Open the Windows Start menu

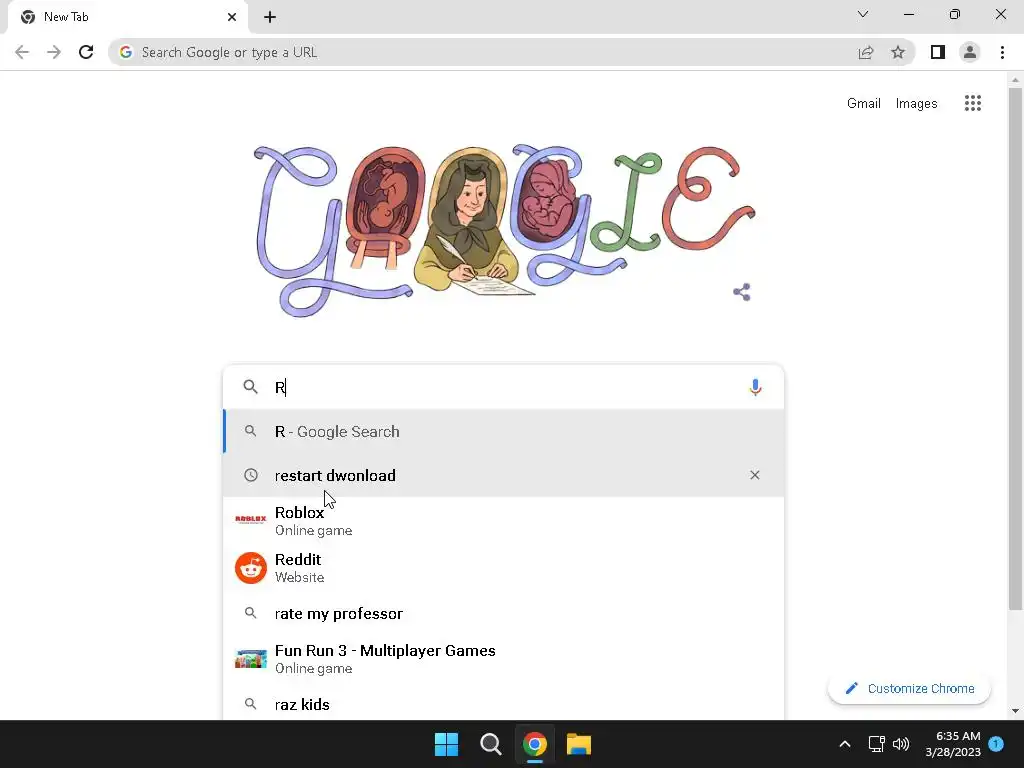[x=447, y=744]
